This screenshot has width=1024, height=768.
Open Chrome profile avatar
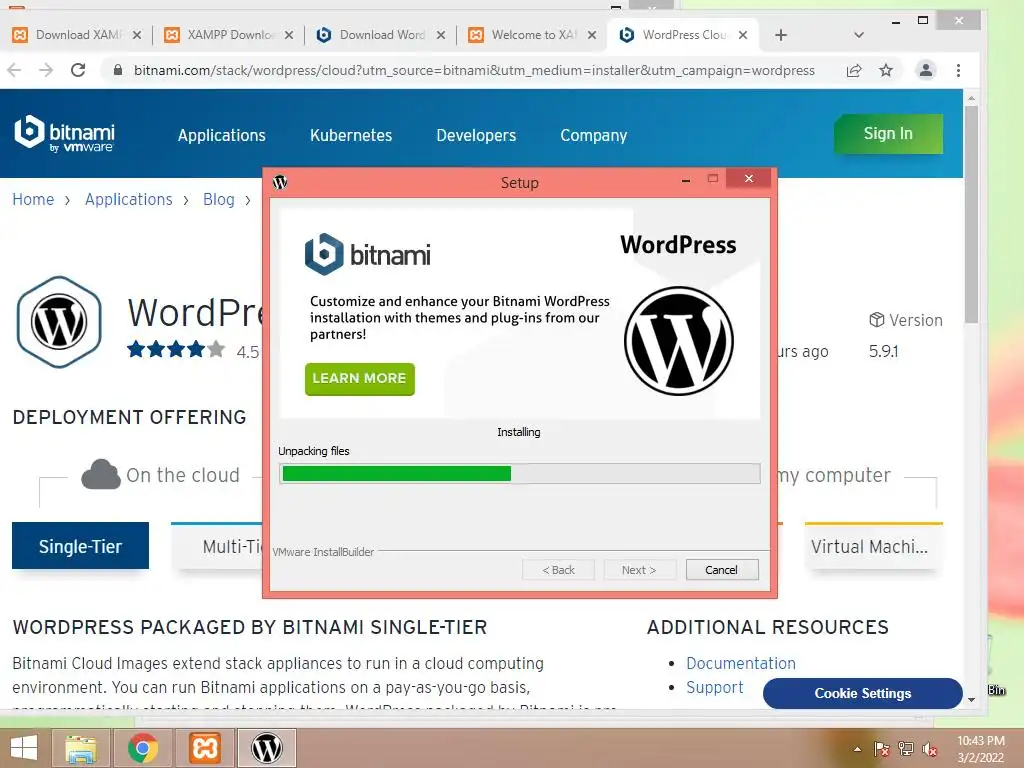(925, 70)
